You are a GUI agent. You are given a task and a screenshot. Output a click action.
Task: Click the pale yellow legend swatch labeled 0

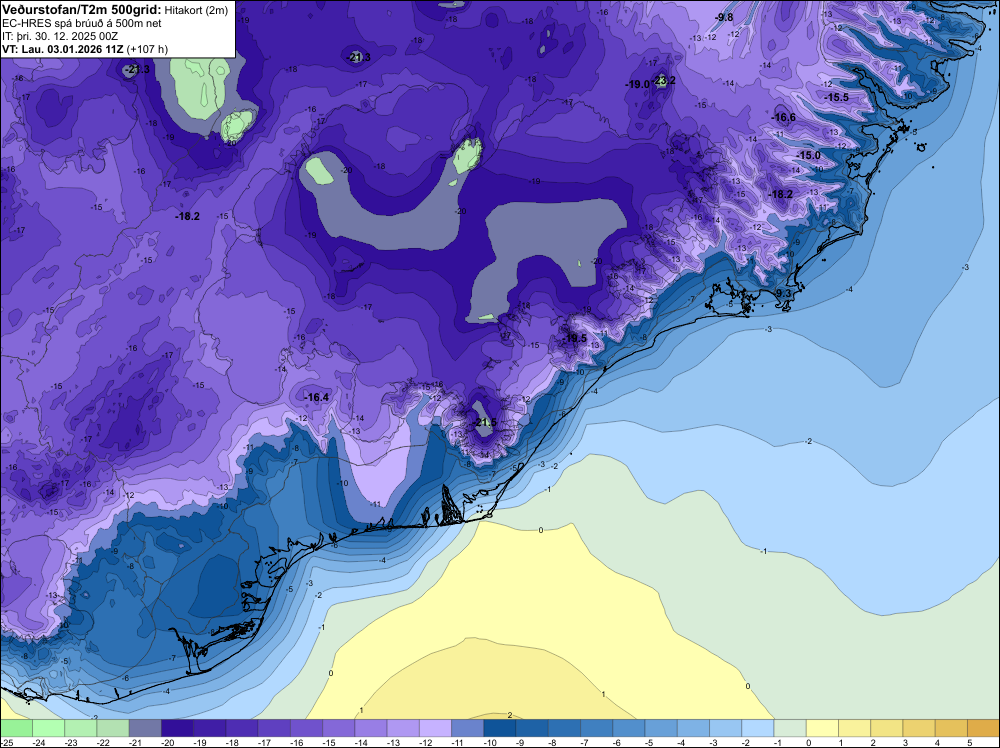[822, 728]
